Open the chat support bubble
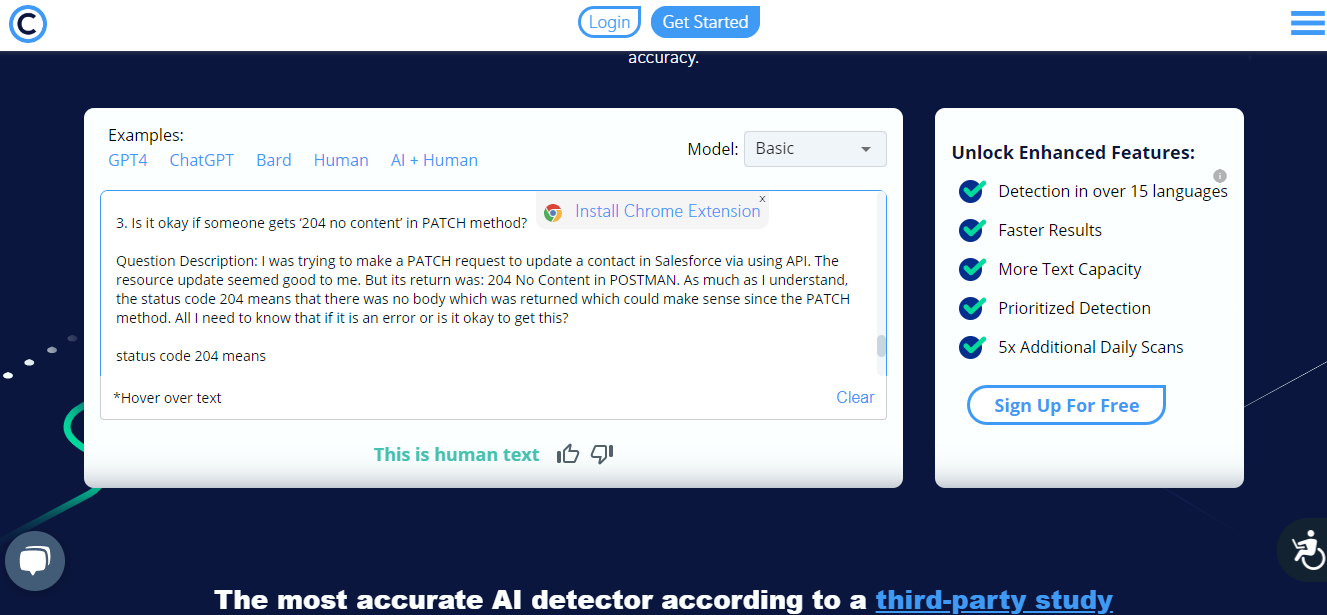Screen dimensions: 1327x615 pyautogui.click(x=34, y=561)
